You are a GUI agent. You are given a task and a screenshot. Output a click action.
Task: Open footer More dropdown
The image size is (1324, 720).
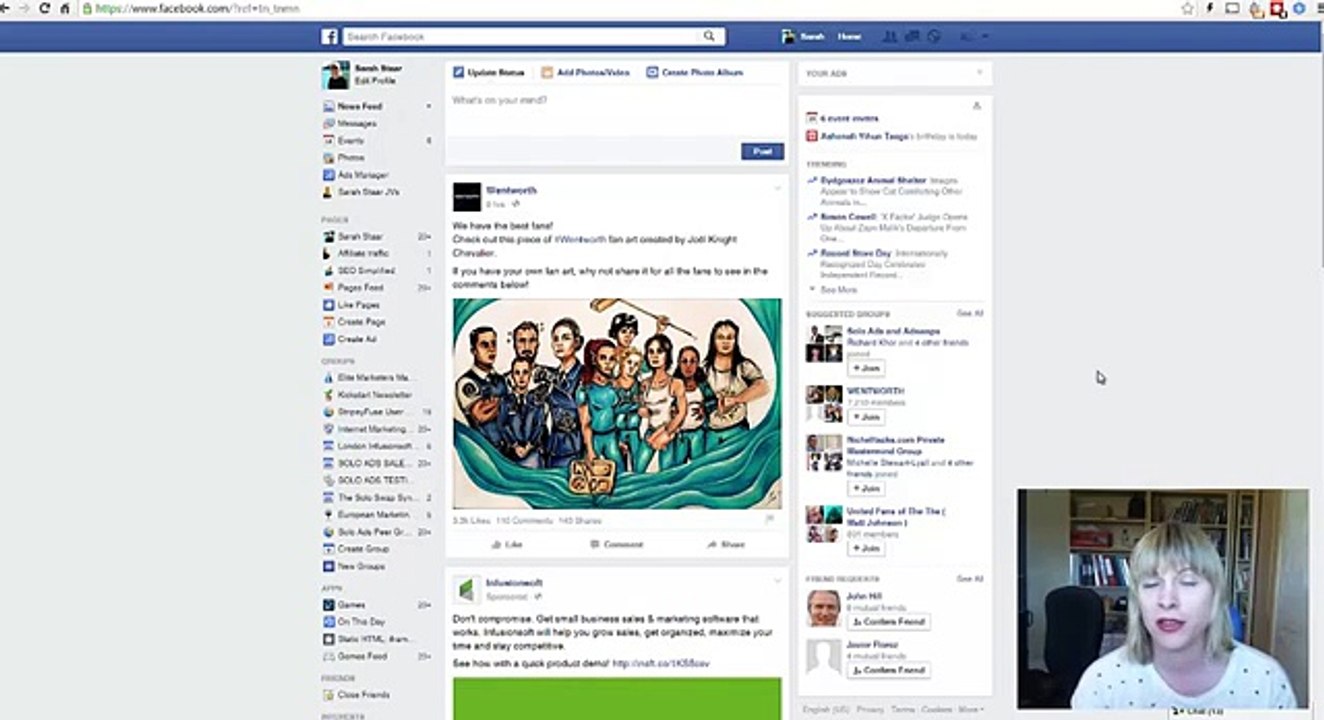pos(971,709)
